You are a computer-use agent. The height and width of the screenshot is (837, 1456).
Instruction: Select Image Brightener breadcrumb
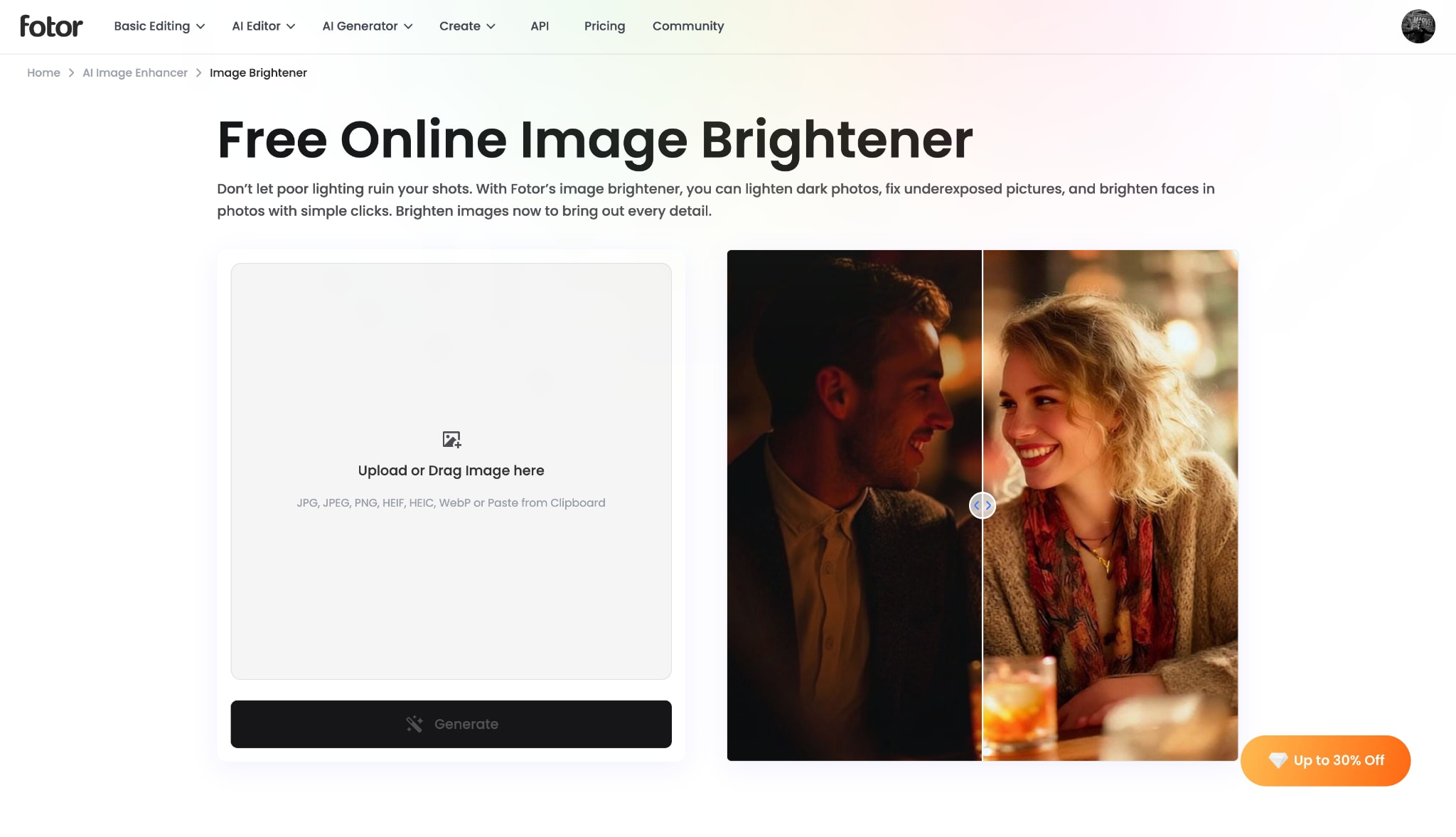[x=258, y=72]
